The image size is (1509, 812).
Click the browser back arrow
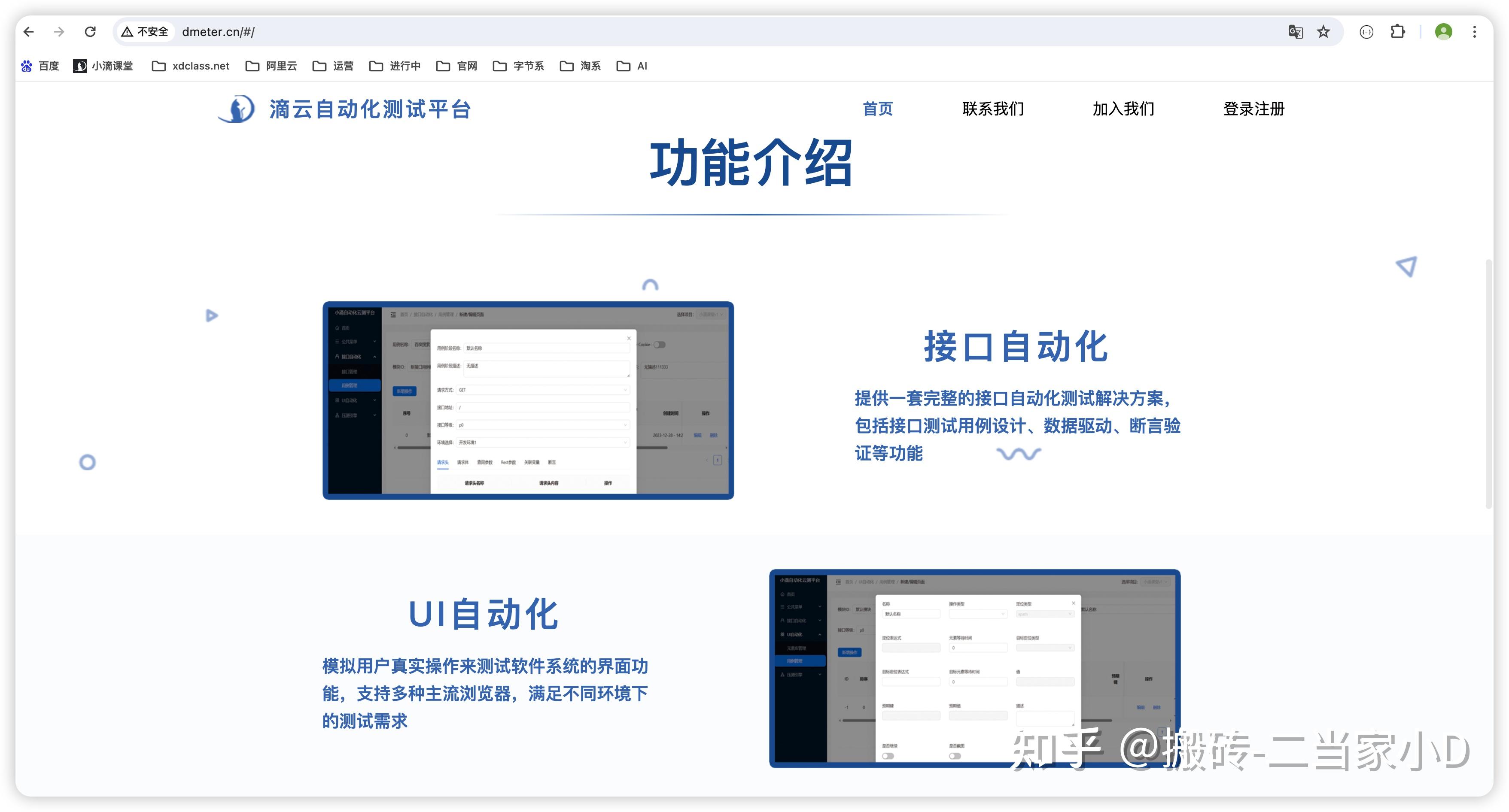tap(29, 32)
